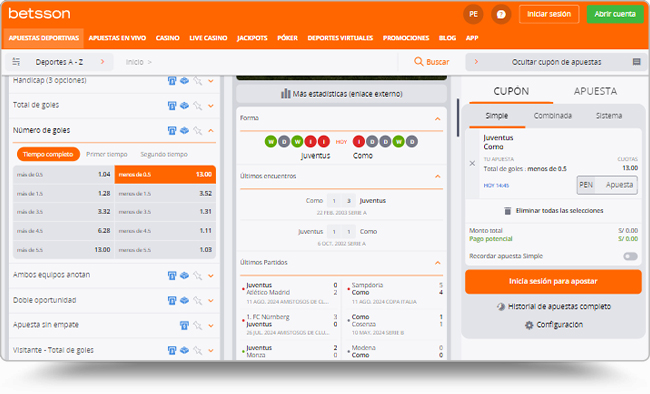
Task: Pin the Ambos equipos anotan market
Action: (198, 275)
